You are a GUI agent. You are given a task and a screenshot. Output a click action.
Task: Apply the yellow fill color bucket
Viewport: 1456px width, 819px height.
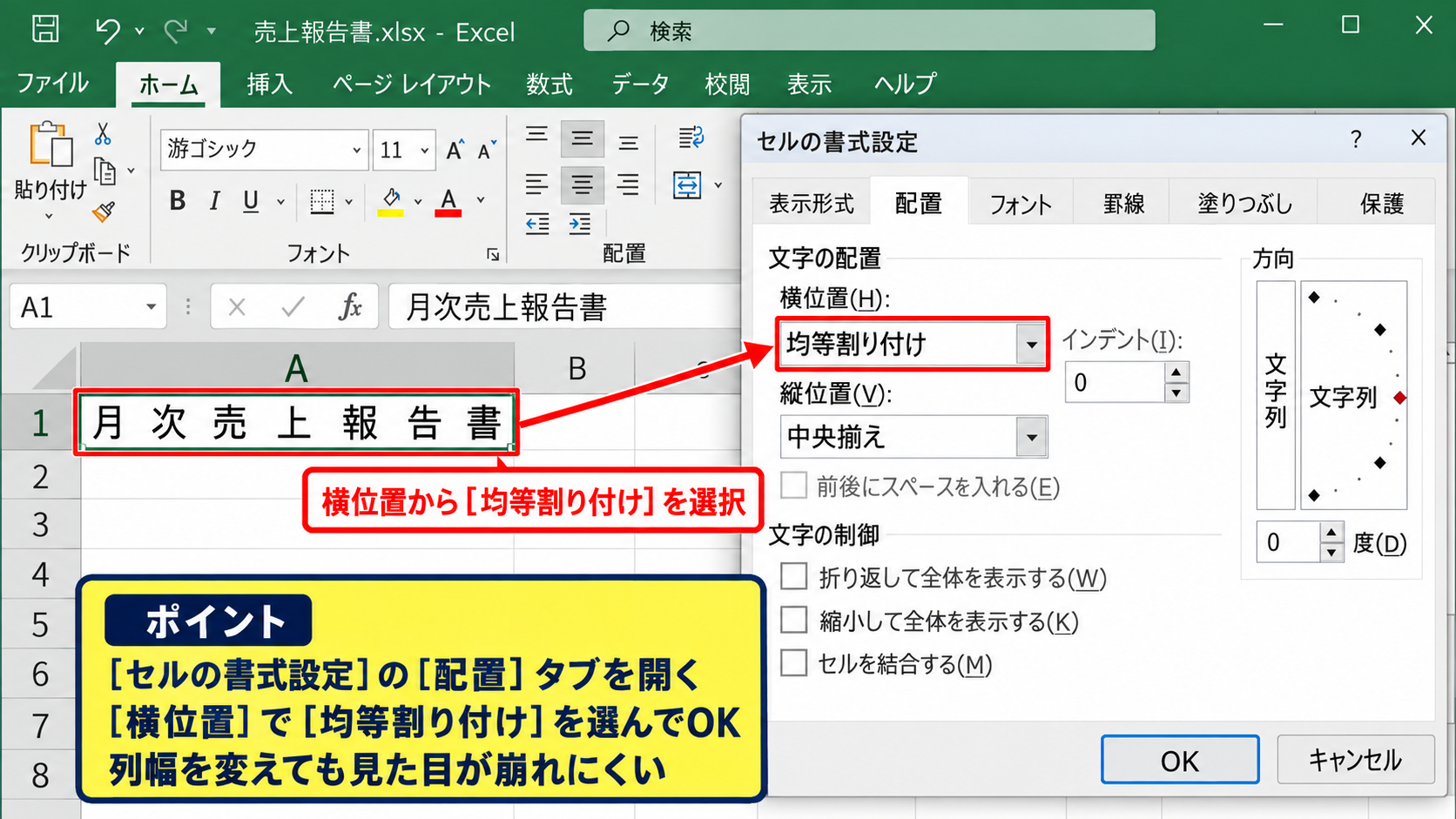pos(390,202)
